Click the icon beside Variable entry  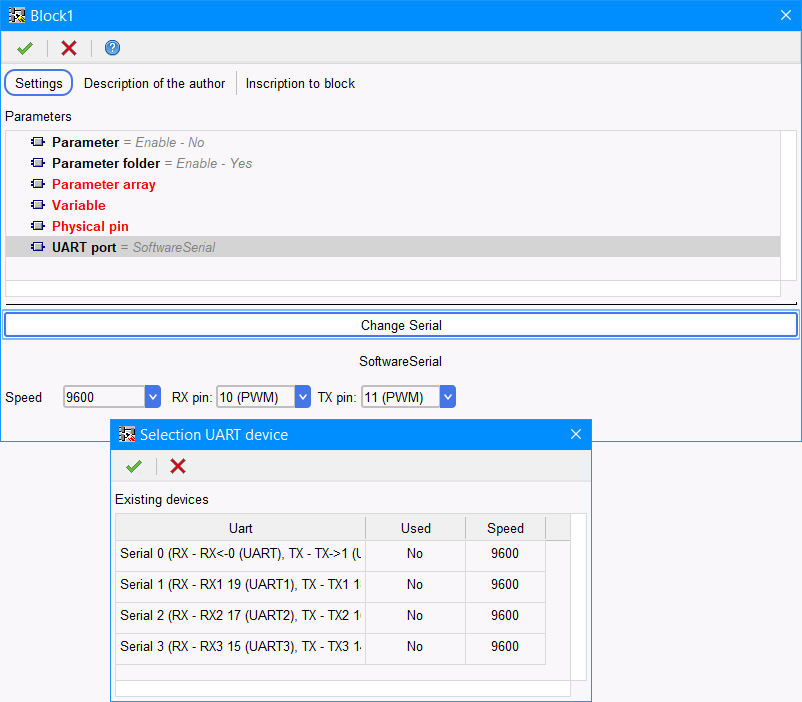click(x=38, y=205)
